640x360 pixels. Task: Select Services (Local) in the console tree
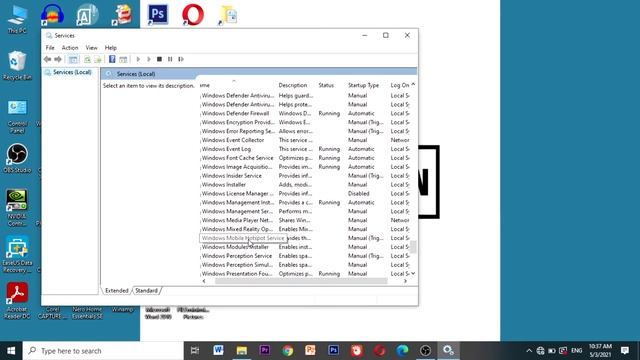tap(72, 72)
